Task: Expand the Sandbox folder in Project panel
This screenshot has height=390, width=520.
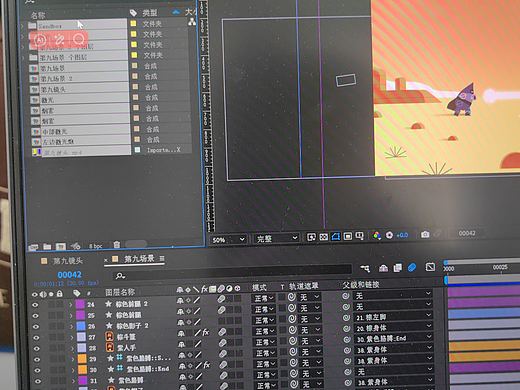Action: click(22, 26)
